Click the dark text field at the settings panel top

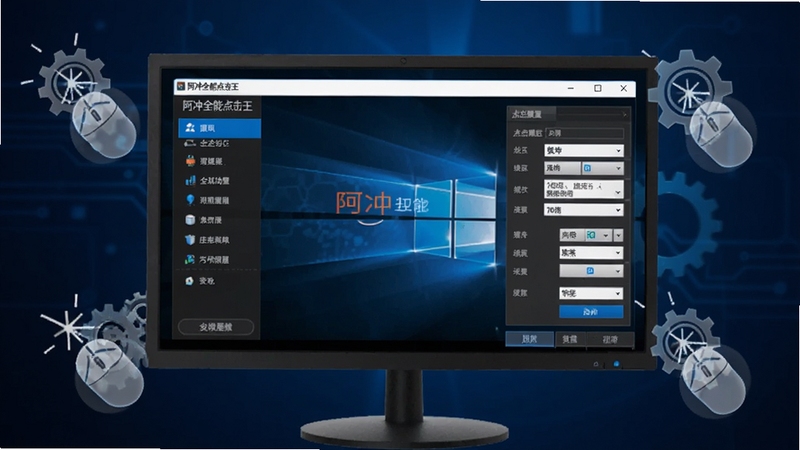click(584, 133)
